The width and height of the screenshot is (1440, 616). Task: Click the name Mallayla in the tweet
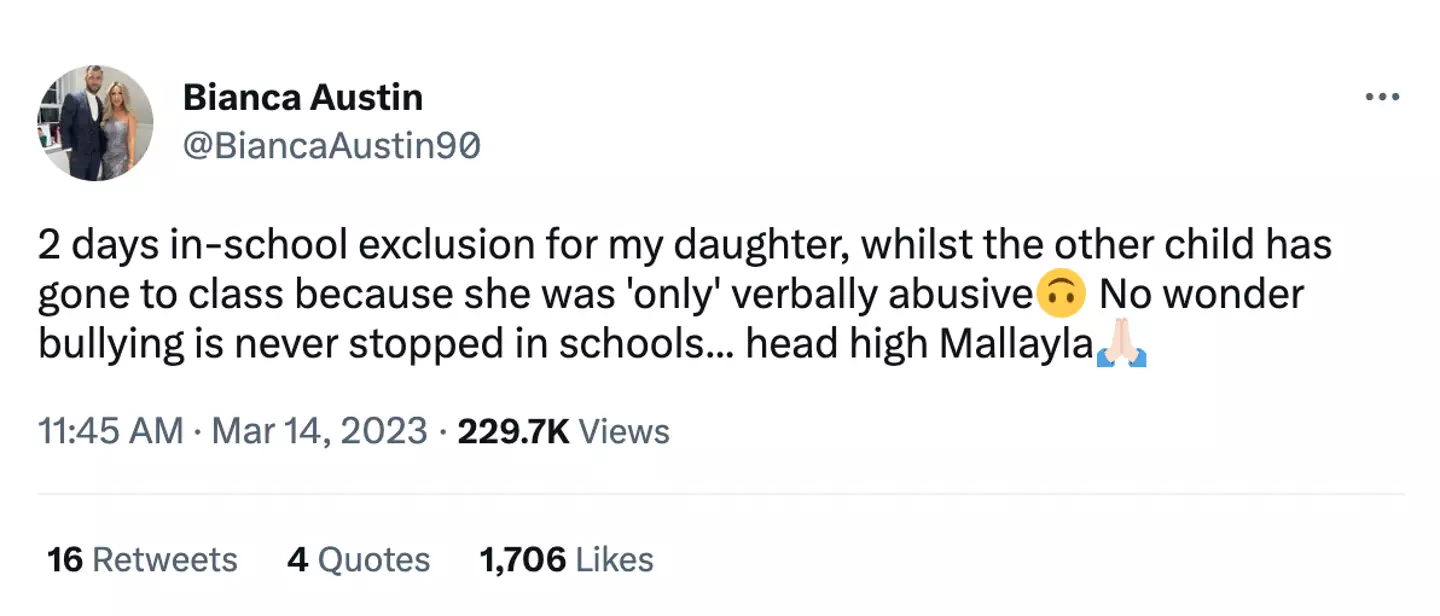[1015, 344]
